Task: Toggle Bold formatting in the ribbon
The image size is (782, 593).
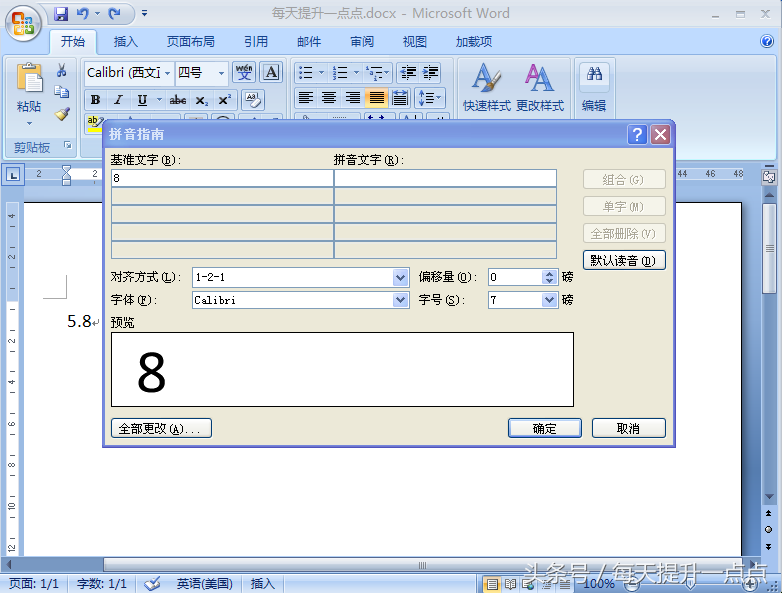Action: [x=95, y=100]
